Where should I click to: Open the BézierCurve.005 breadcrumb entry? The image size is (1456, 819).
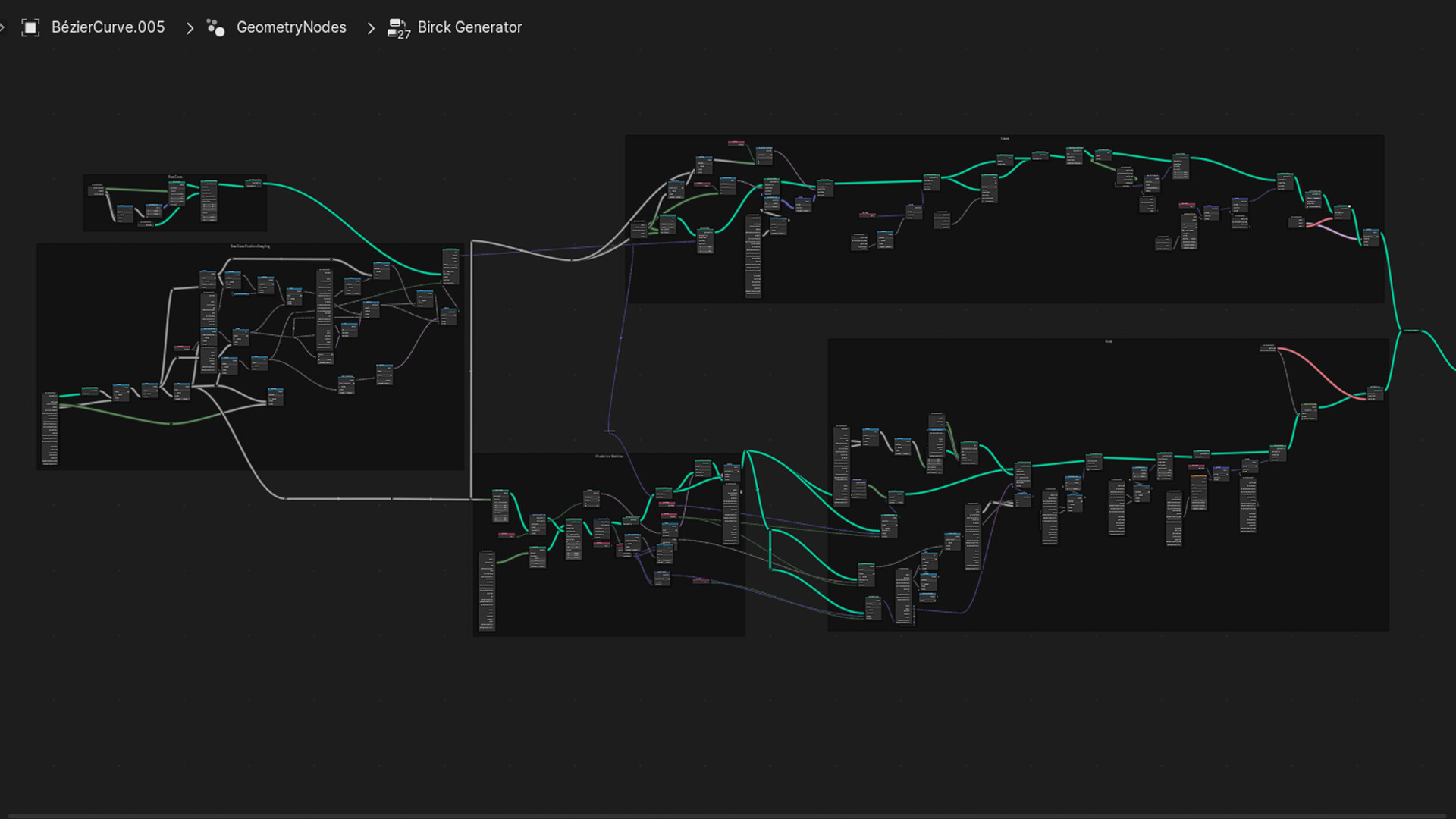click(108, 27)
